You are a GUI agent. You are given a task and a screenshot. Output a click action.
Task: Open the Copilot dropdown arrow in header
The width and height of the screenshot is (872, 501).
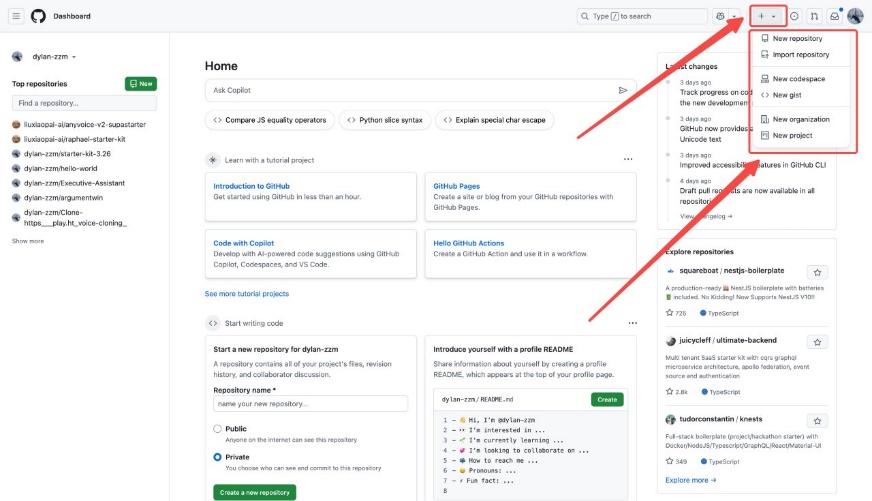point(735,16)
